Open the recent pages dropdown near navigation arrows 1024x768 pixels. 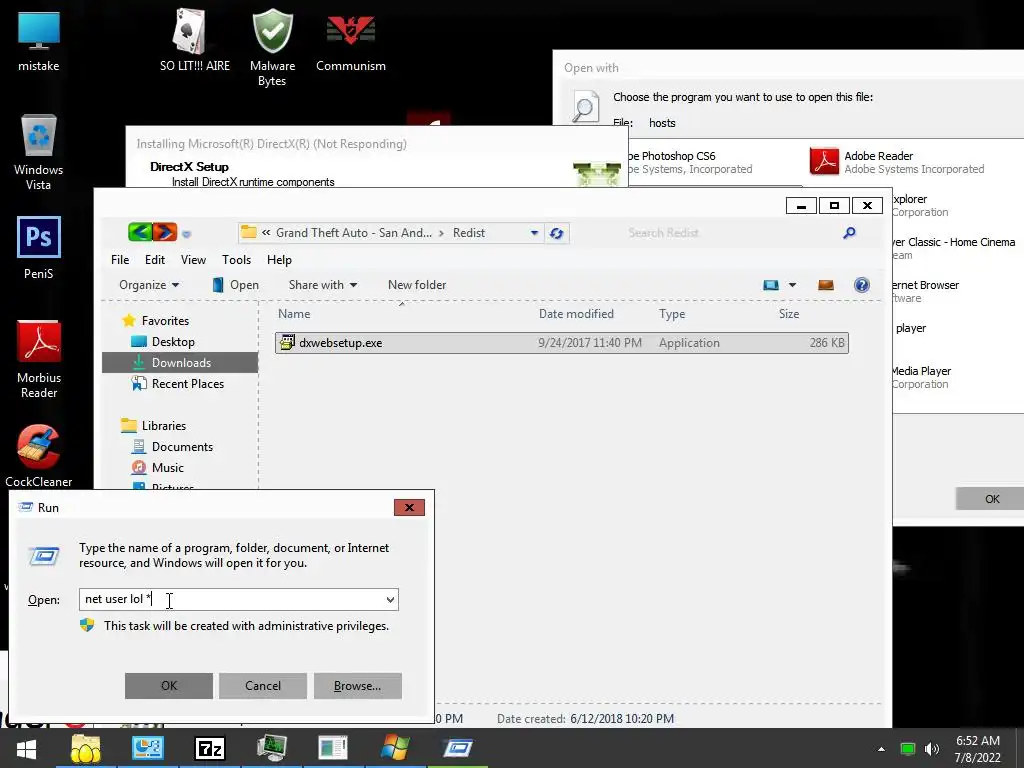click(x=187, y=234)
